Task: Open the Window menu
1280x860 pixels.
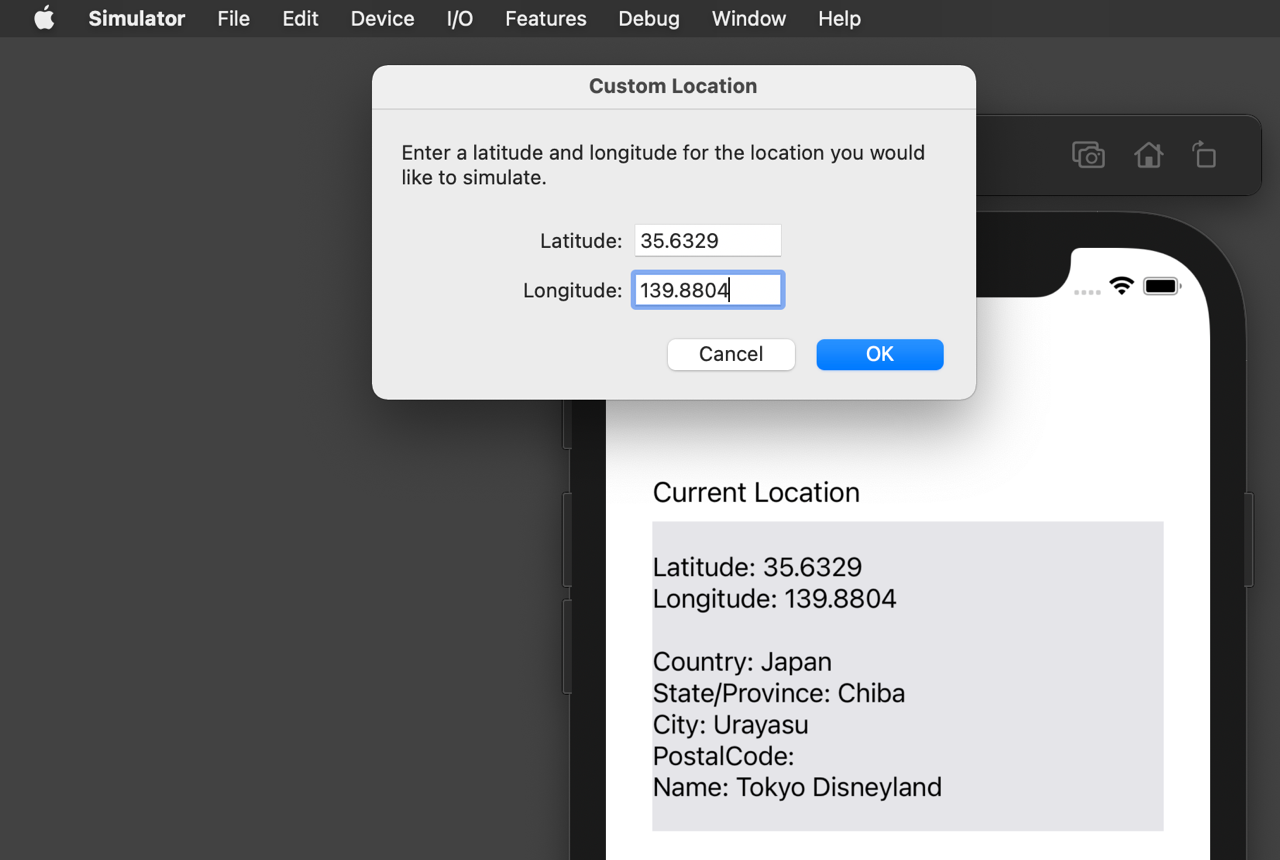Action: point(749,18)
